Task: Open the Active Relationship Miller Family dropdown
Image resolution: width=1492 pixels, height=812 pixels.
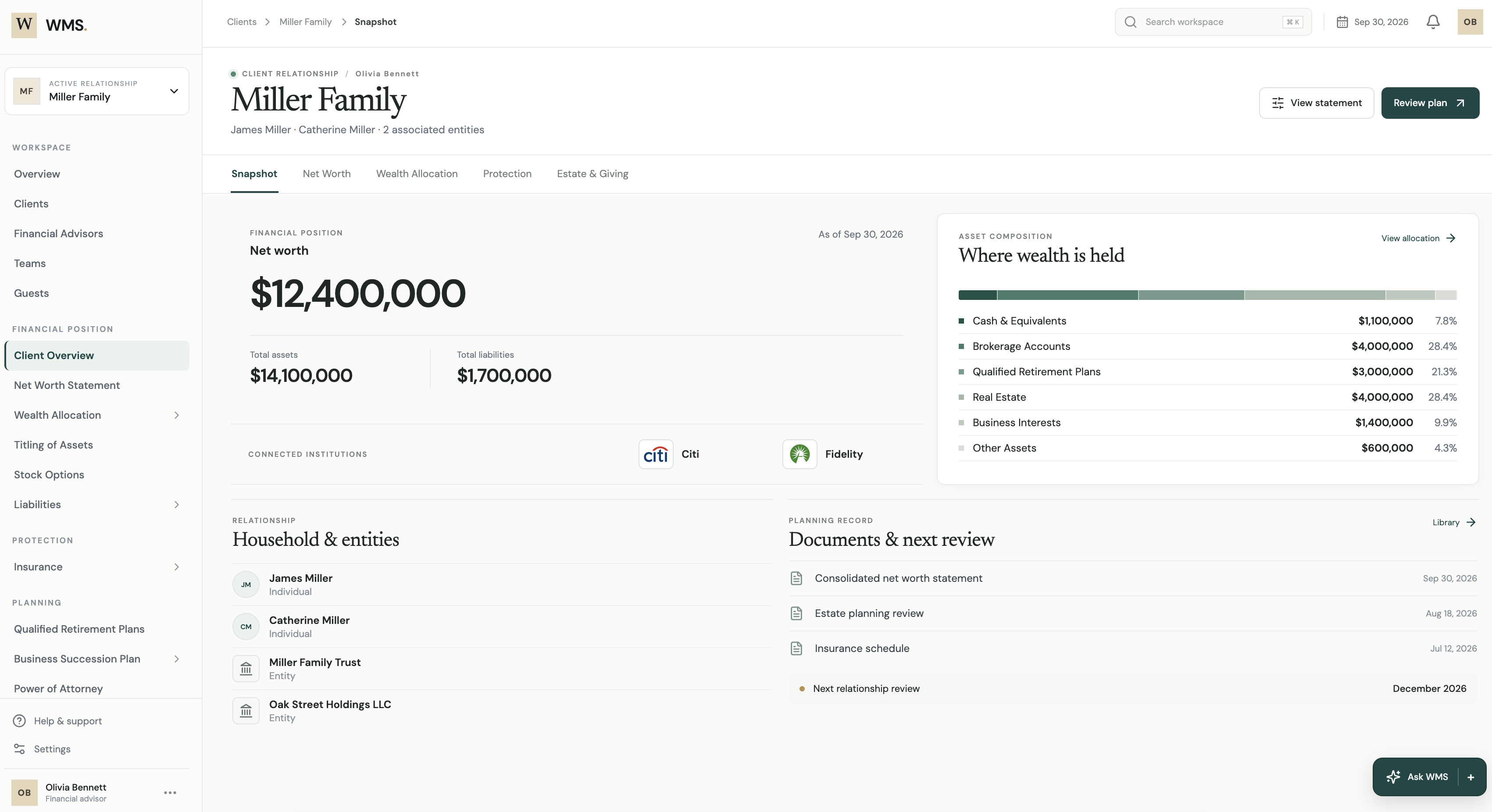Action: click(97, 91)
